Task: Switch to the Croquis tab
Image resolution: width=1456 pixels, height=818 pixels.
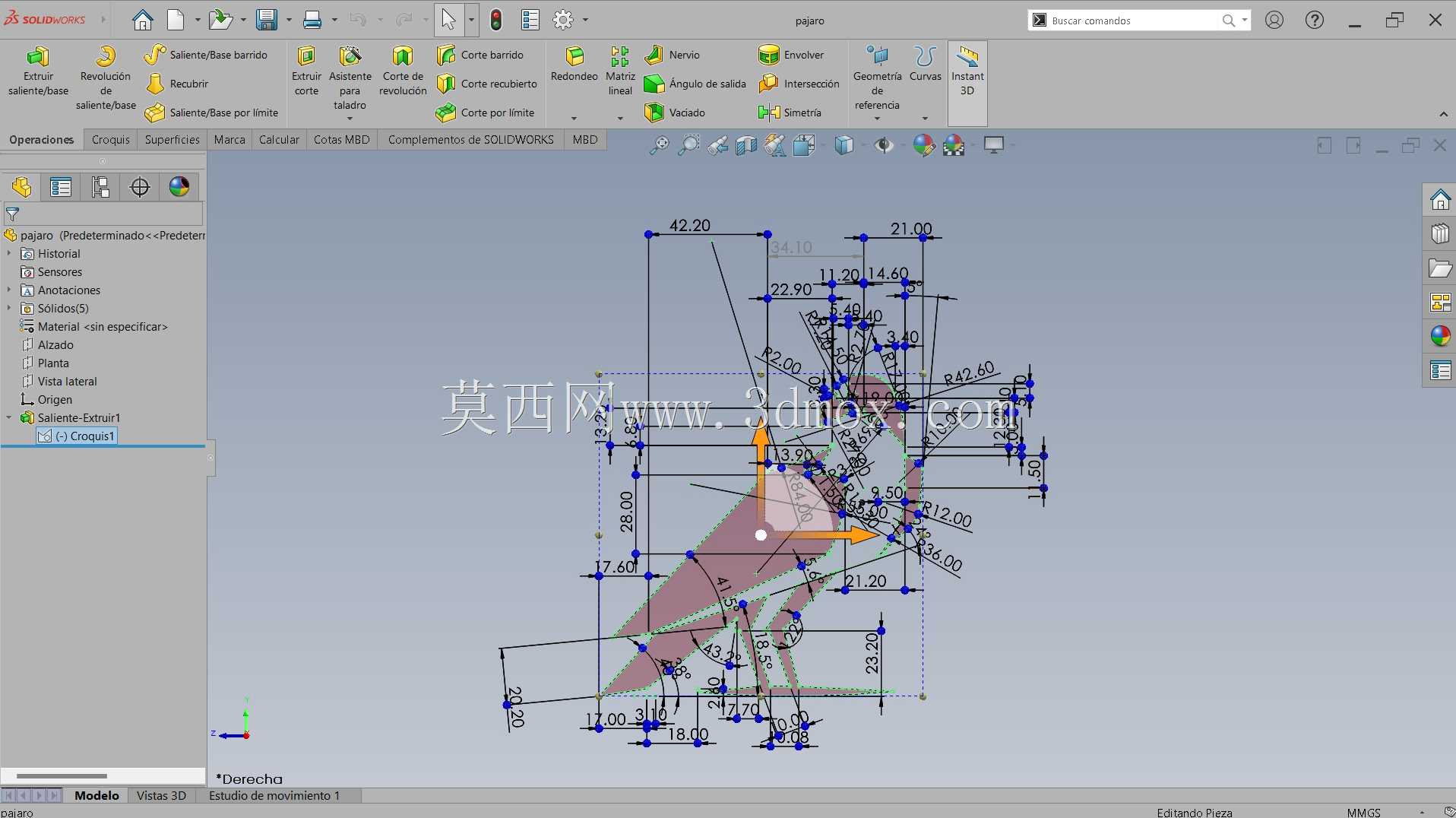Action: click(x=111, y=140)
